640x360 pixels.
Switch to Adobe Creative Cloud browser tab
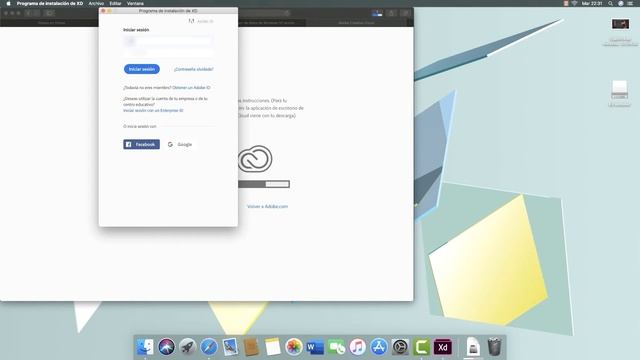[356, 23]
